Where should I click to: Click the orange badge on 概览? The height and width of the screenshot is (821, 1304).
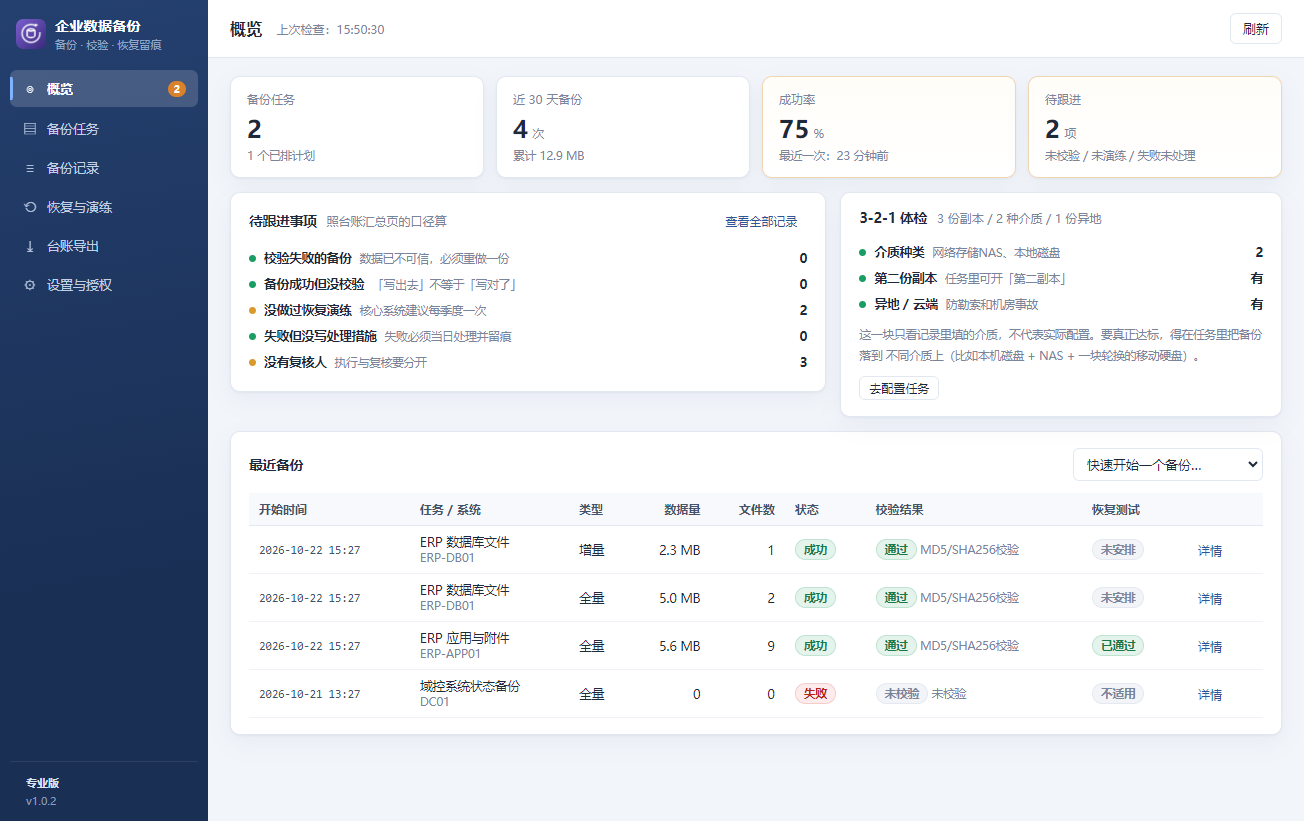coord(177,89)
